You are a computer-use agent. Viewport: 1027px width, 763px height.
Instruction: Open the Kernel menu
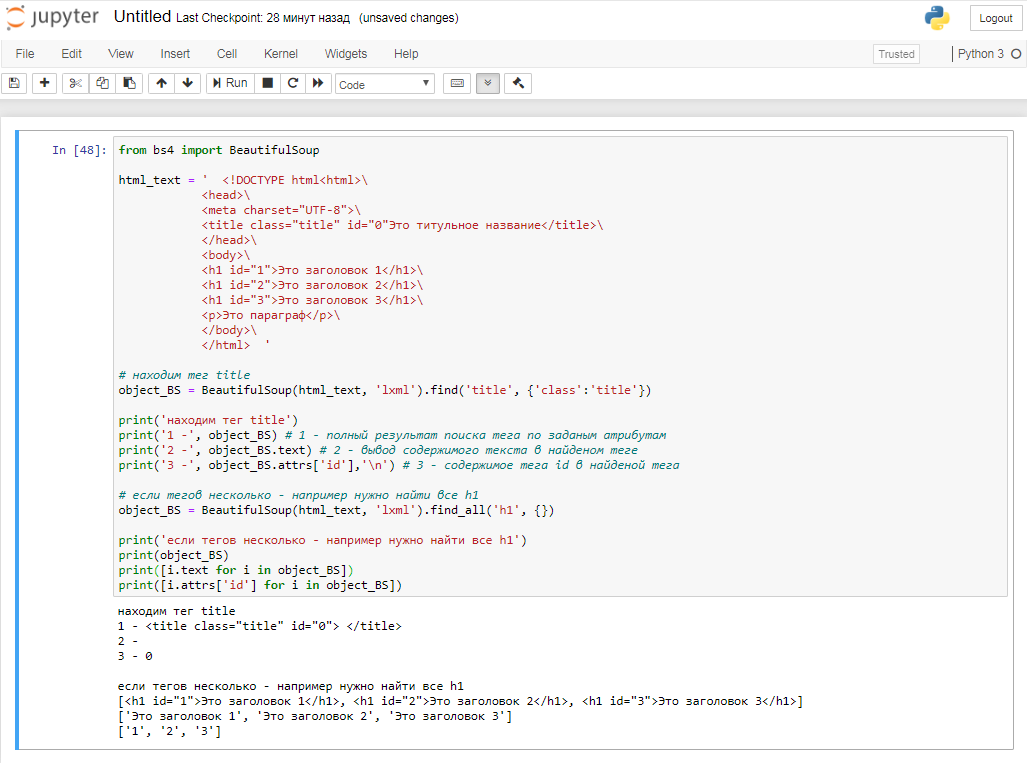[280, 54]
